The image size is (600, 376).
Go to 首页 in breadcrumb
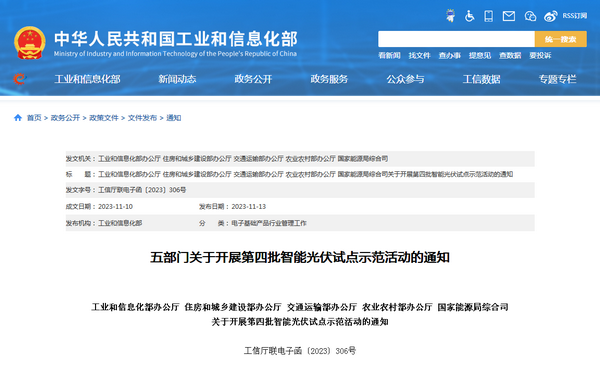pos(34,118)
